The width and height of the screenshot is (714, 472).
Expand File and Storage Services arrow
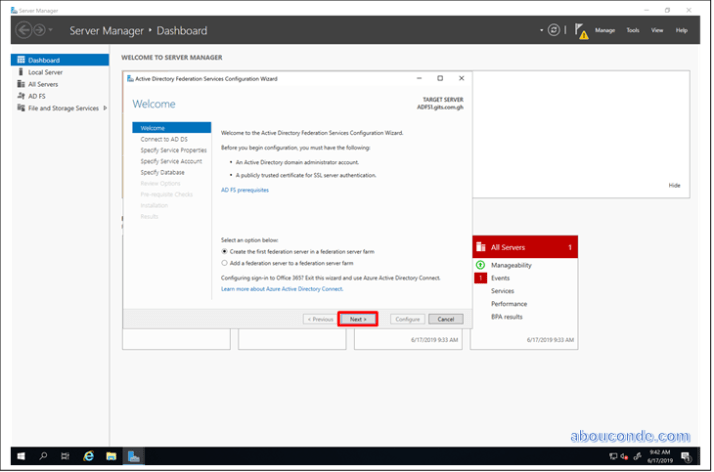103,108
